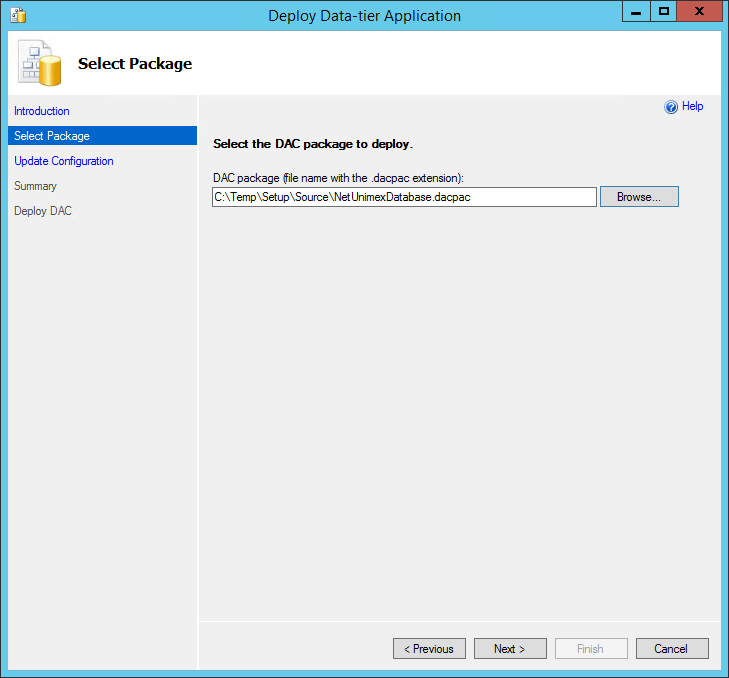Click the DAC package file path field
Screen dimensions: 729x678
(x=404, y=197)
